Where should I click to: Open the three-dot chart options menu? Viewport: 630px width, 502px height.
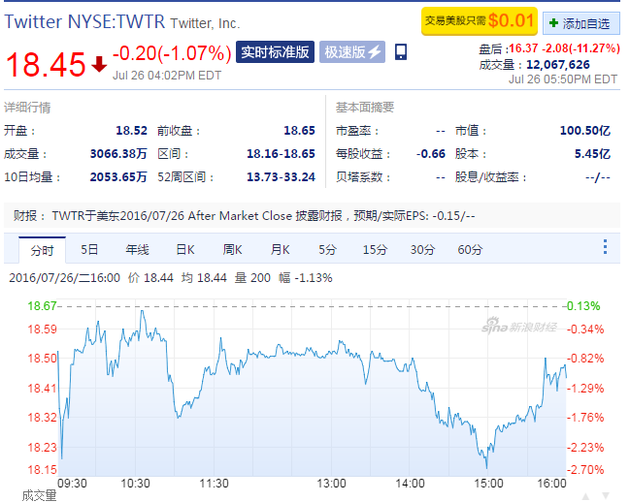click(x=605, y=247)
